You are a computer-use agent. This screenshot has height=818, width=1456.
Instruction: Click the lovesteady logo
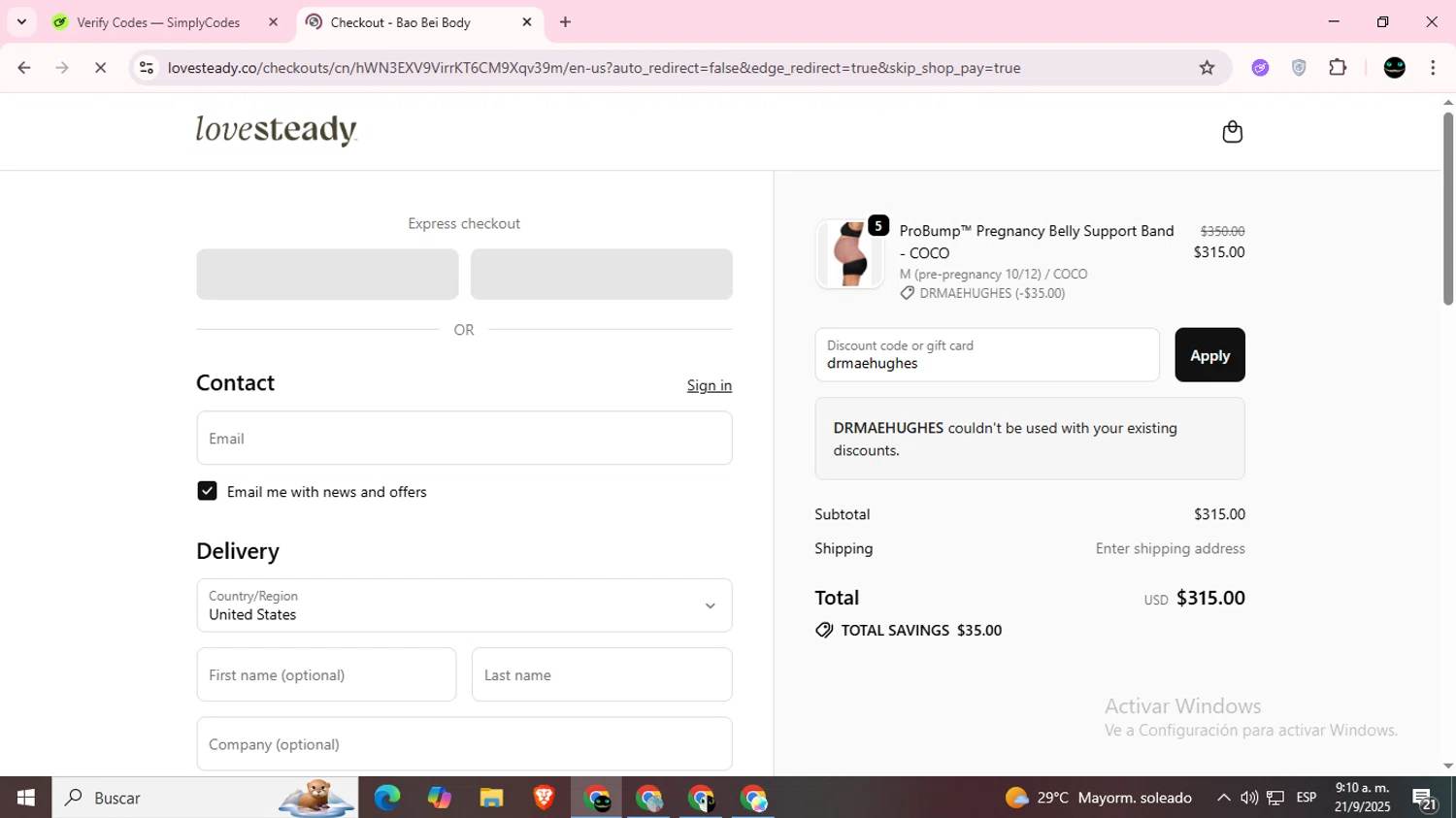pos(277,130)
